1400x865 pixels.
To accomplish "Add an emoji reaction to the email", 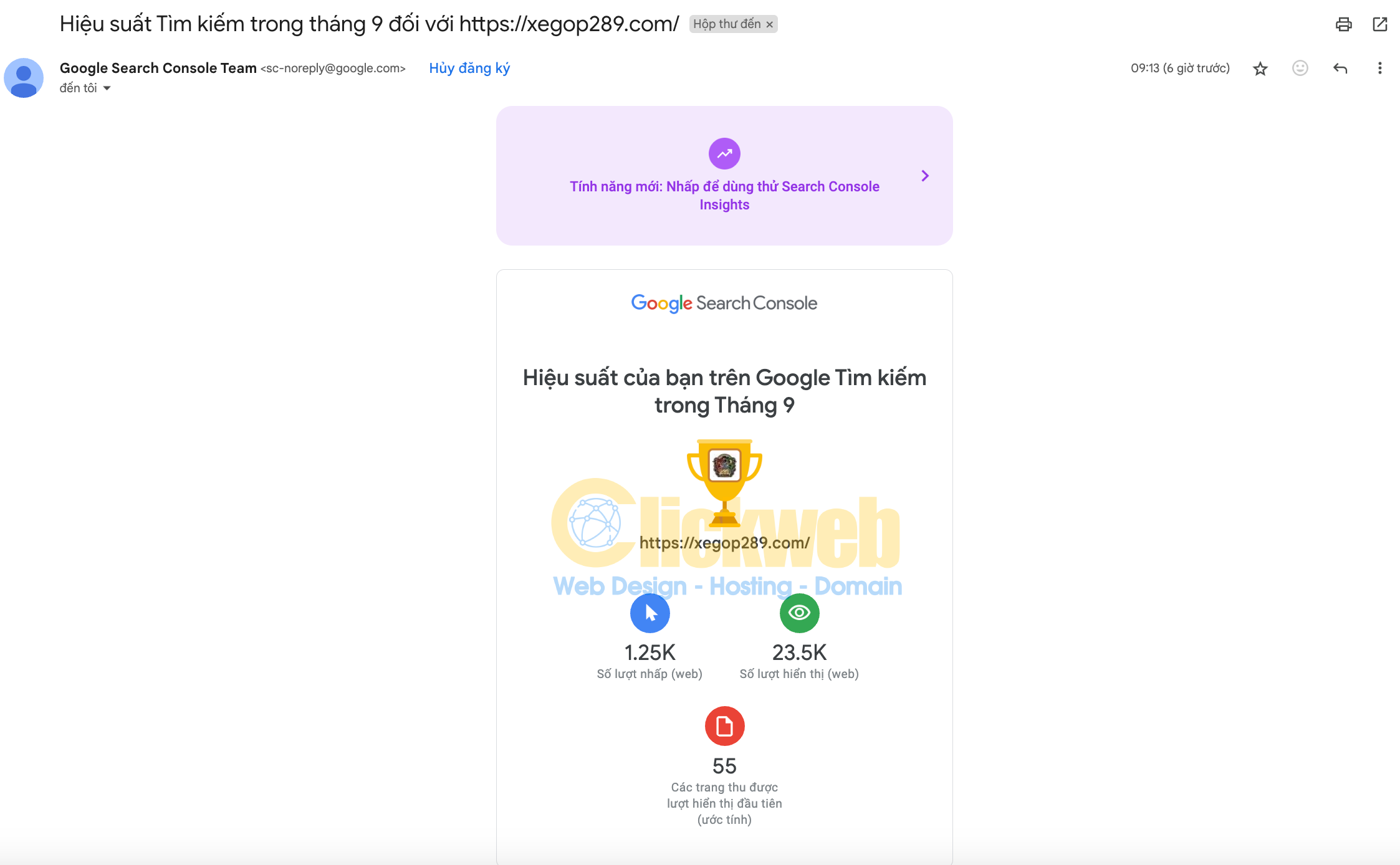I will [1300, 68].
